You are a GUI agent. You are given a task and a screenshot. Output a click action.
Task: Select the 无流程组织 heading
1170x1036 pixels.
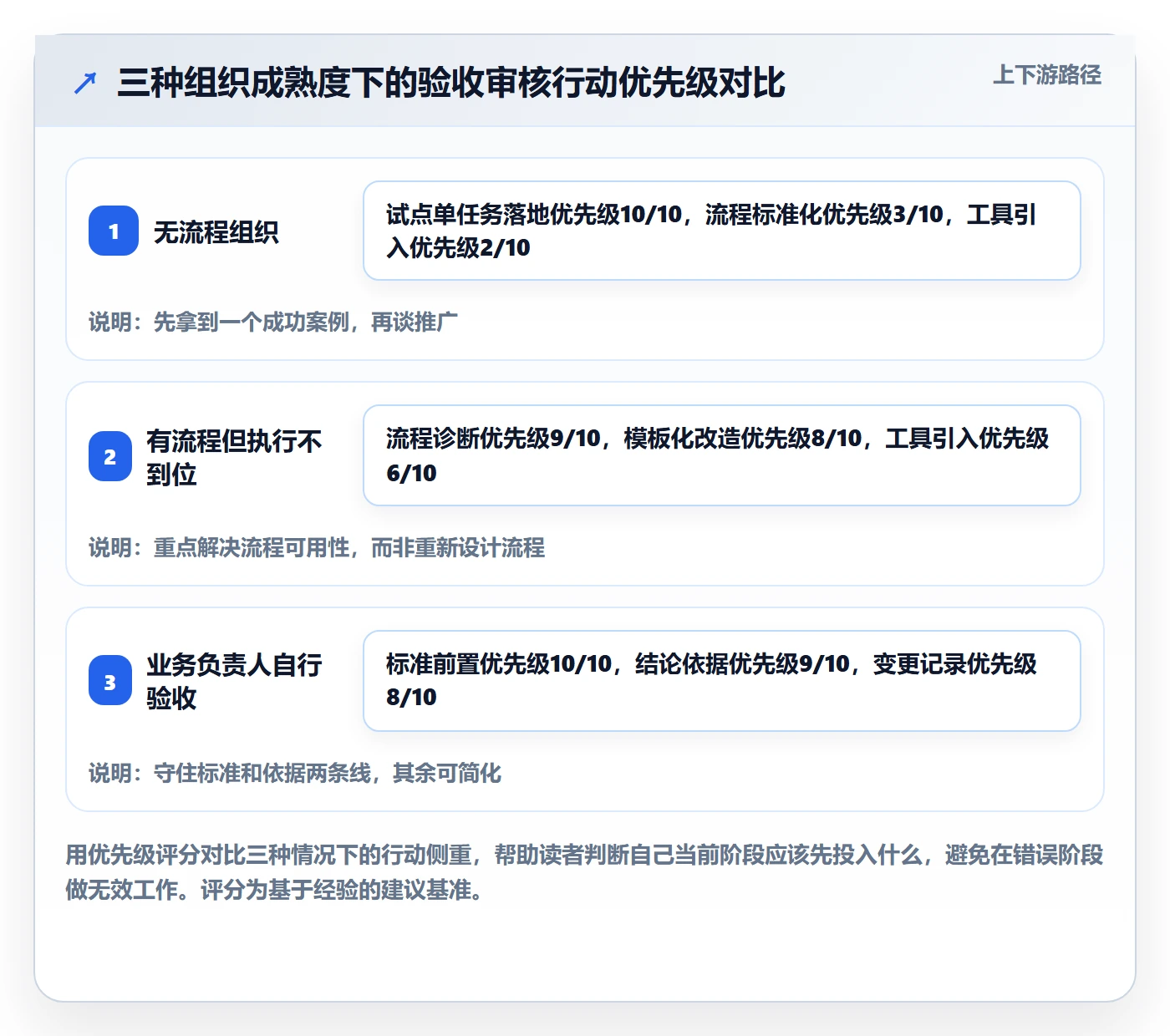pos(216,231)
